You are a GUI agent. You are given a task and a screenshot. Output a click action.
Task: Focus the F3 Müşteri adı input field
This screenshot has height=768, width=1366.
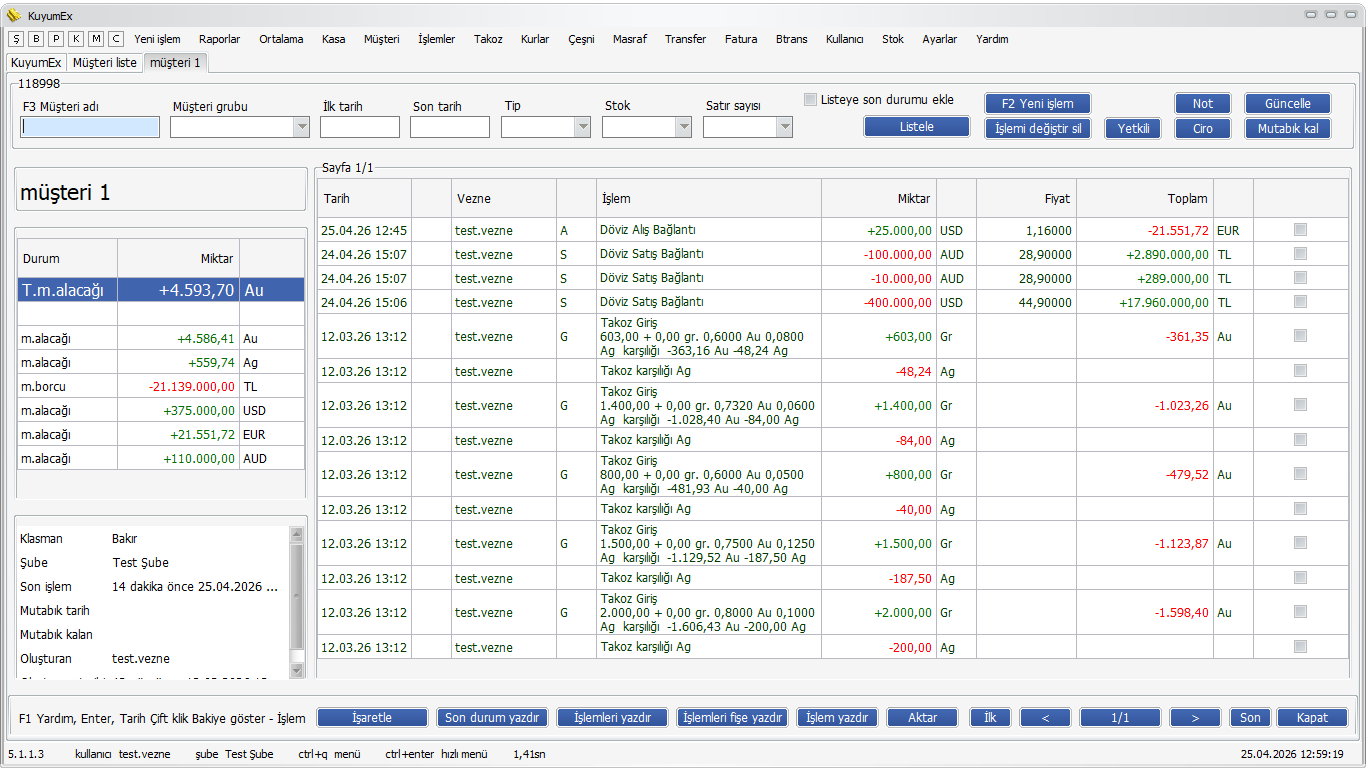point(90,127)
